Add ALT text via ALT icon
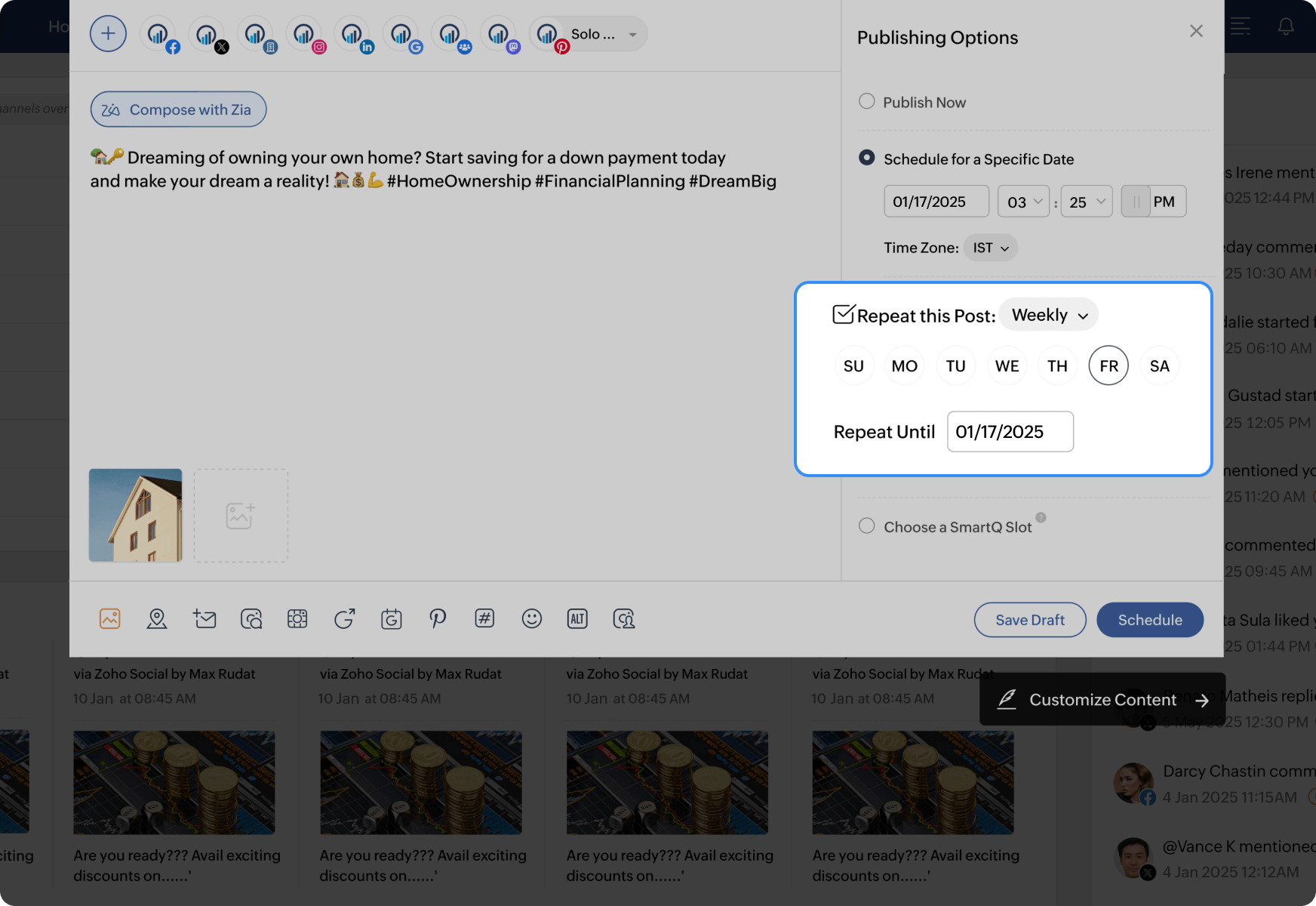Image resolution: width=1316 pixels, height=906 pixels. pos(577,619)
